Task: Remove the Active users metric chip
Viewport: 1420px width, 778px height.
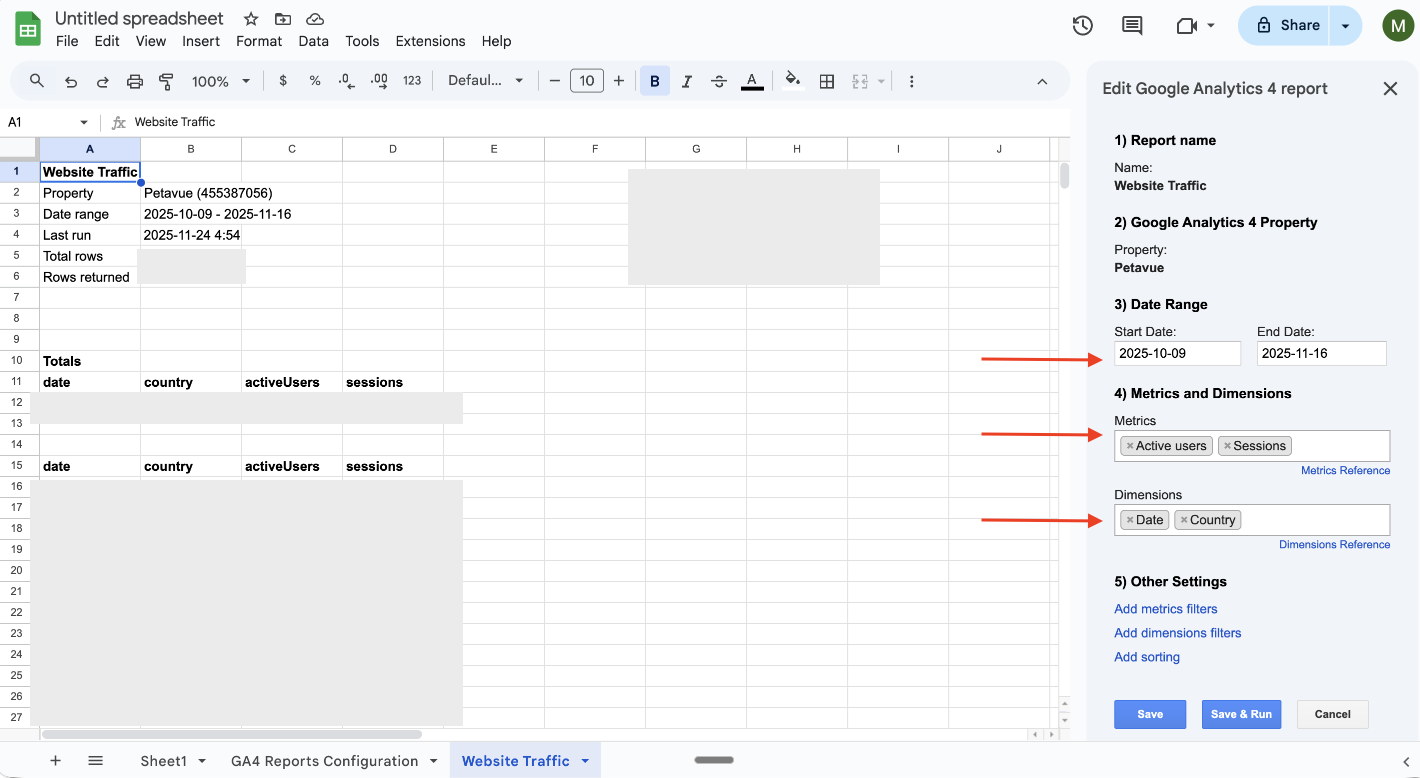Action: (x=1129, y=446)
